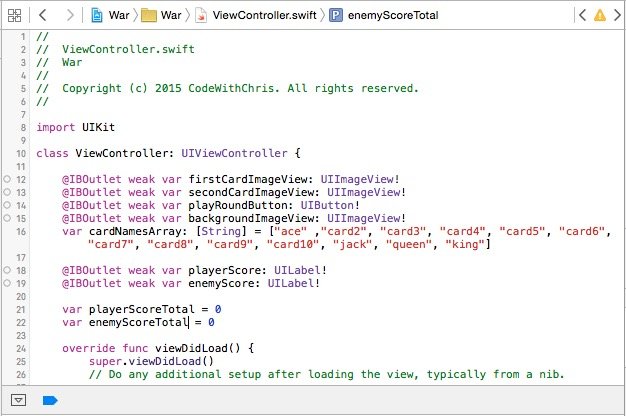This screenshot has height=416, width=626.
Task: Go forward to next file
Action: tap(67, 16)
